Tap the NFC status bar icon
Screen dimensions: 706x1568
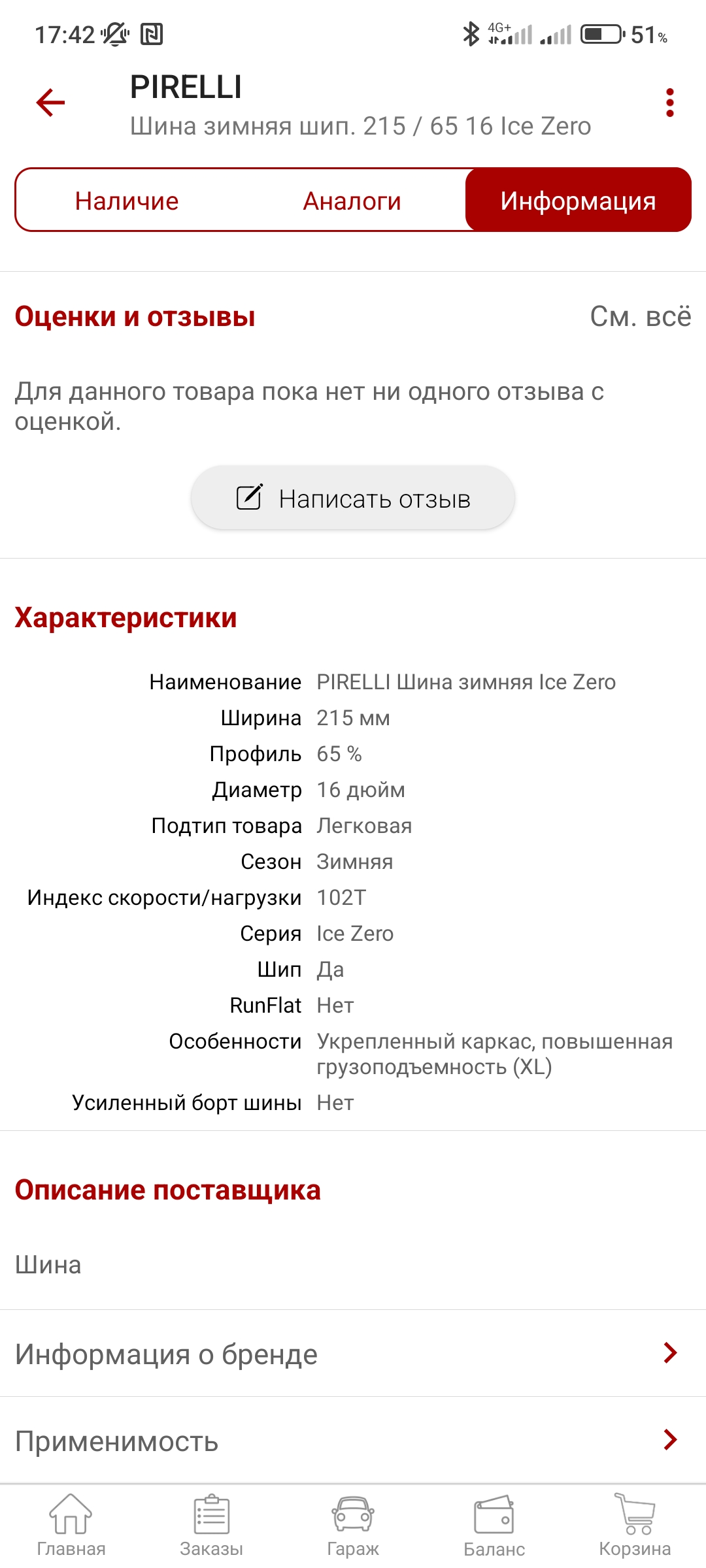[152, 34]
